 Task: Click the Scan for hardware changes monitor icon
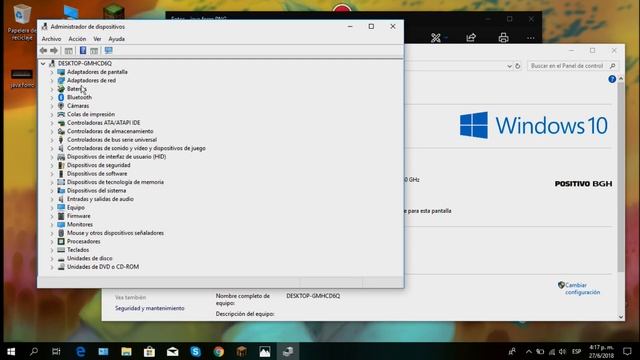pos(108,51)
